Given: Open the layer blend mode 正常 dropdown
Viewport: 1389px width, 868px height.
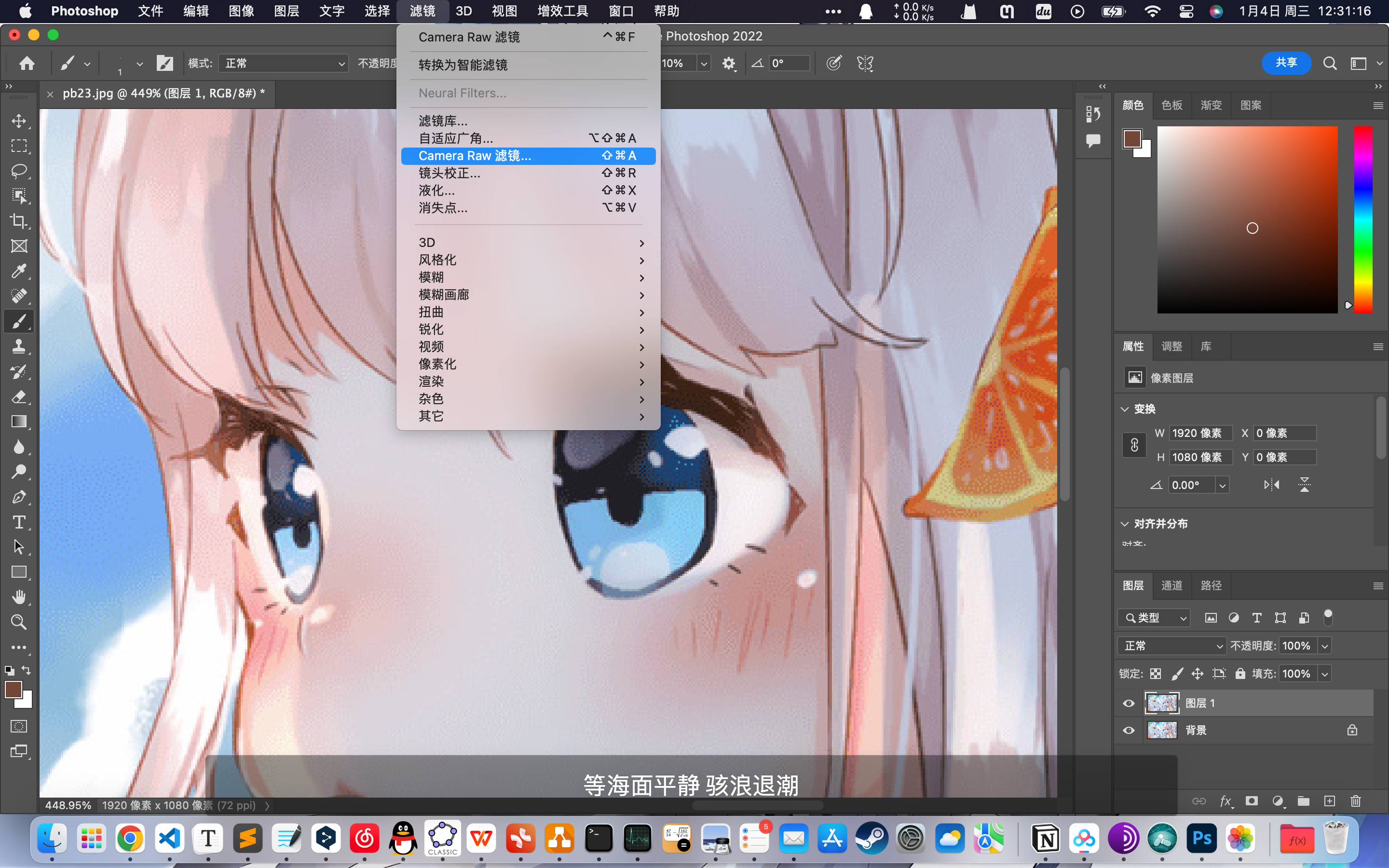Looking at the screenshot, I should [x=1171, y=646].
